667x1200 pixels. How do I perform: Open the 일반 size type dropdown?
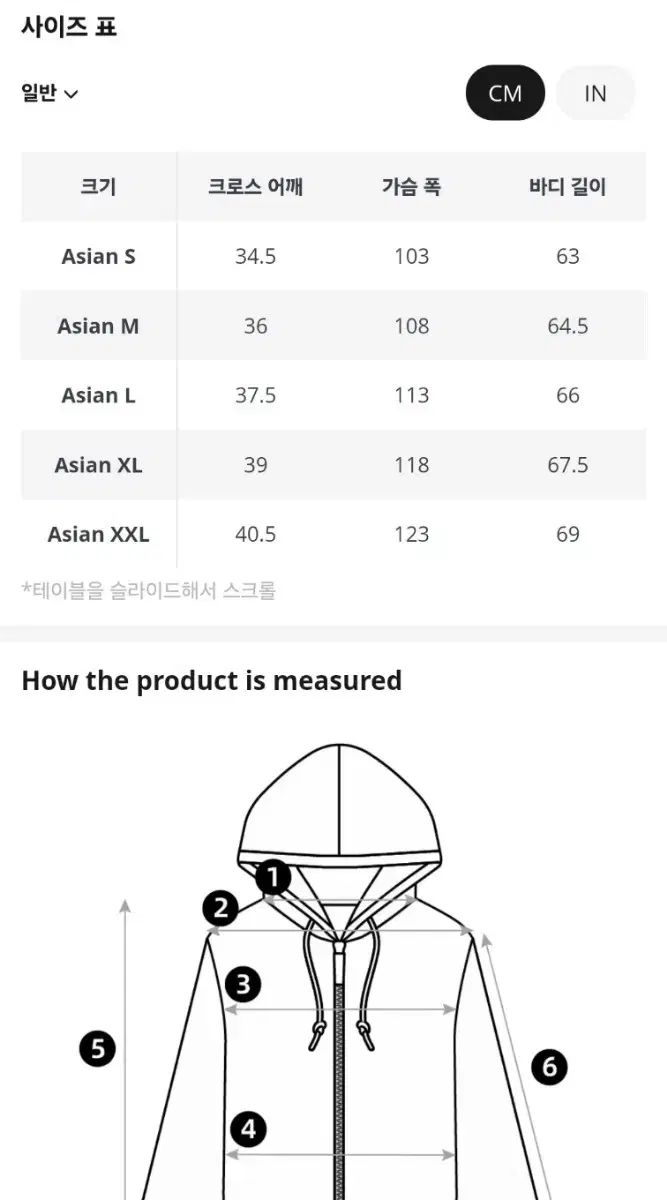(x=50, y=94)
